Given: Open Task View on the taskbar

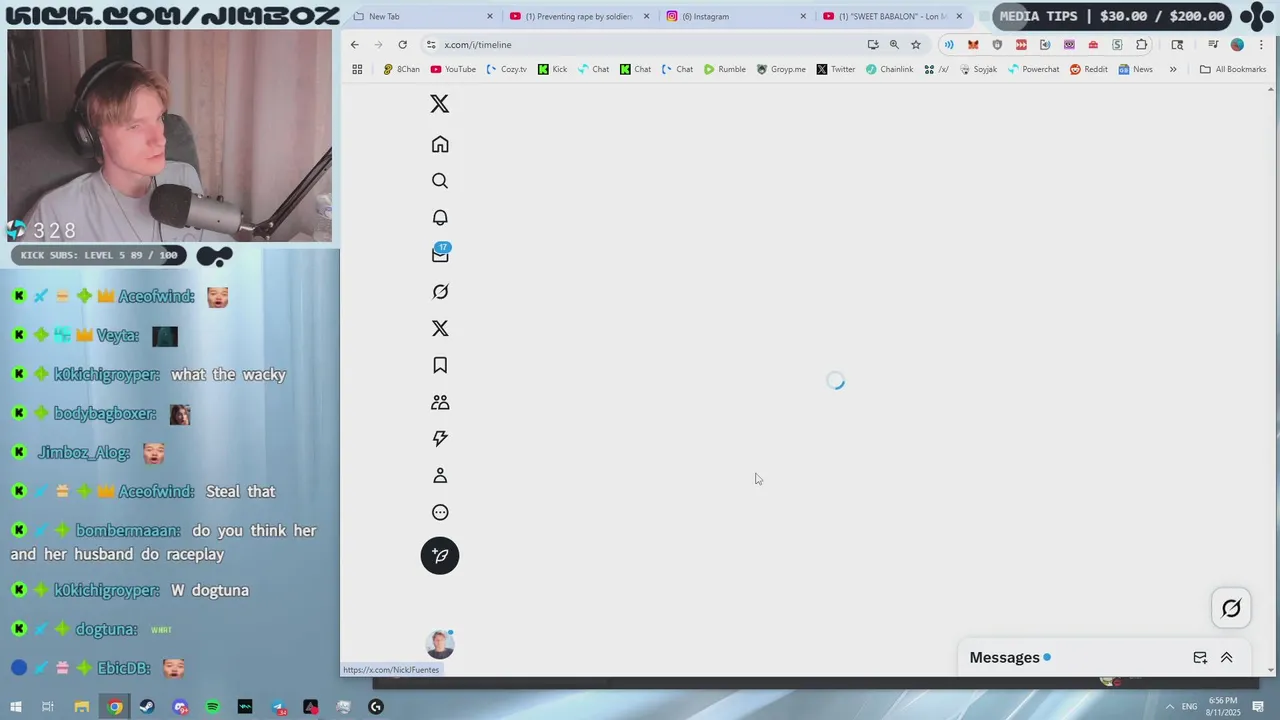Looking at the screenshot, I should (47, 707).
